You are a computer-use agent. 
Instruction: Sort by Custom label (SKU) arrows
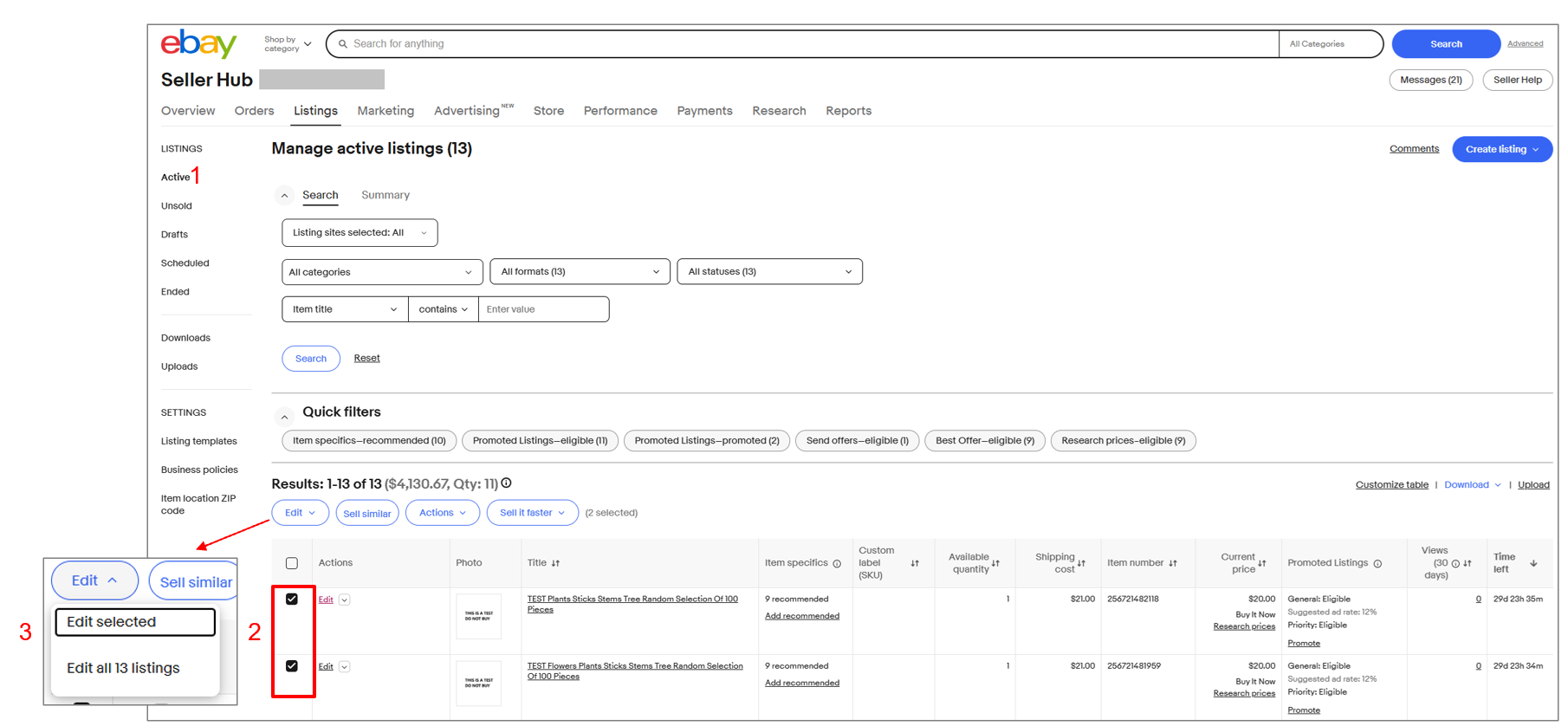click(915, 563)
